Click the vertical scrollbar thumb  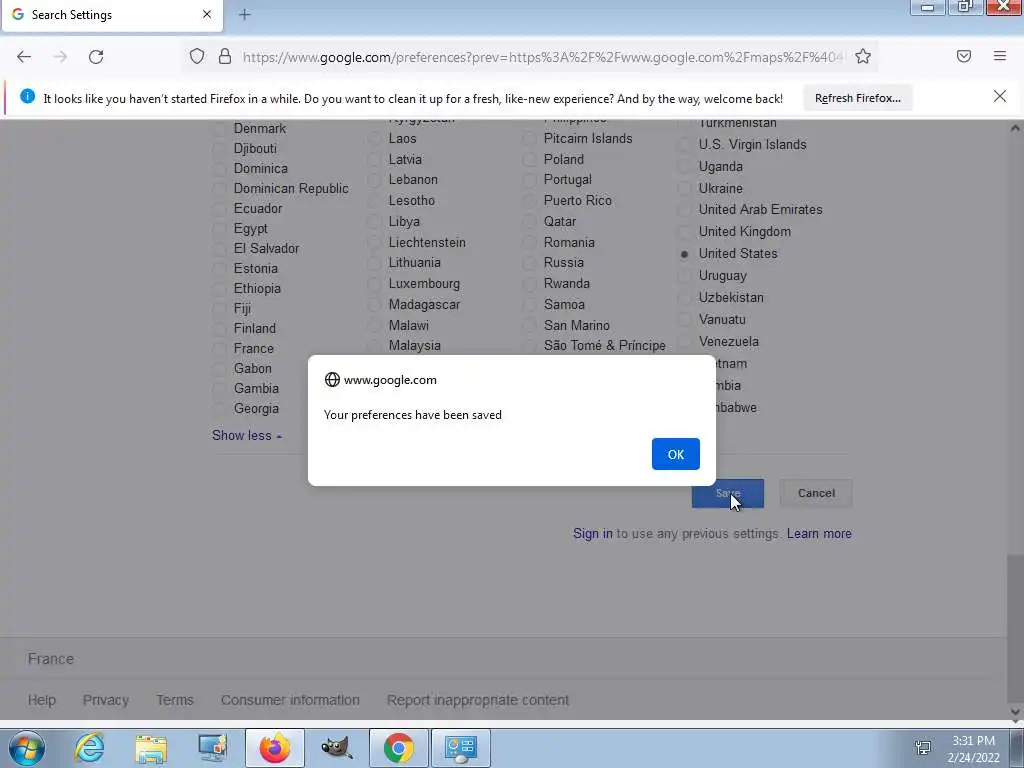point(1015,629)
